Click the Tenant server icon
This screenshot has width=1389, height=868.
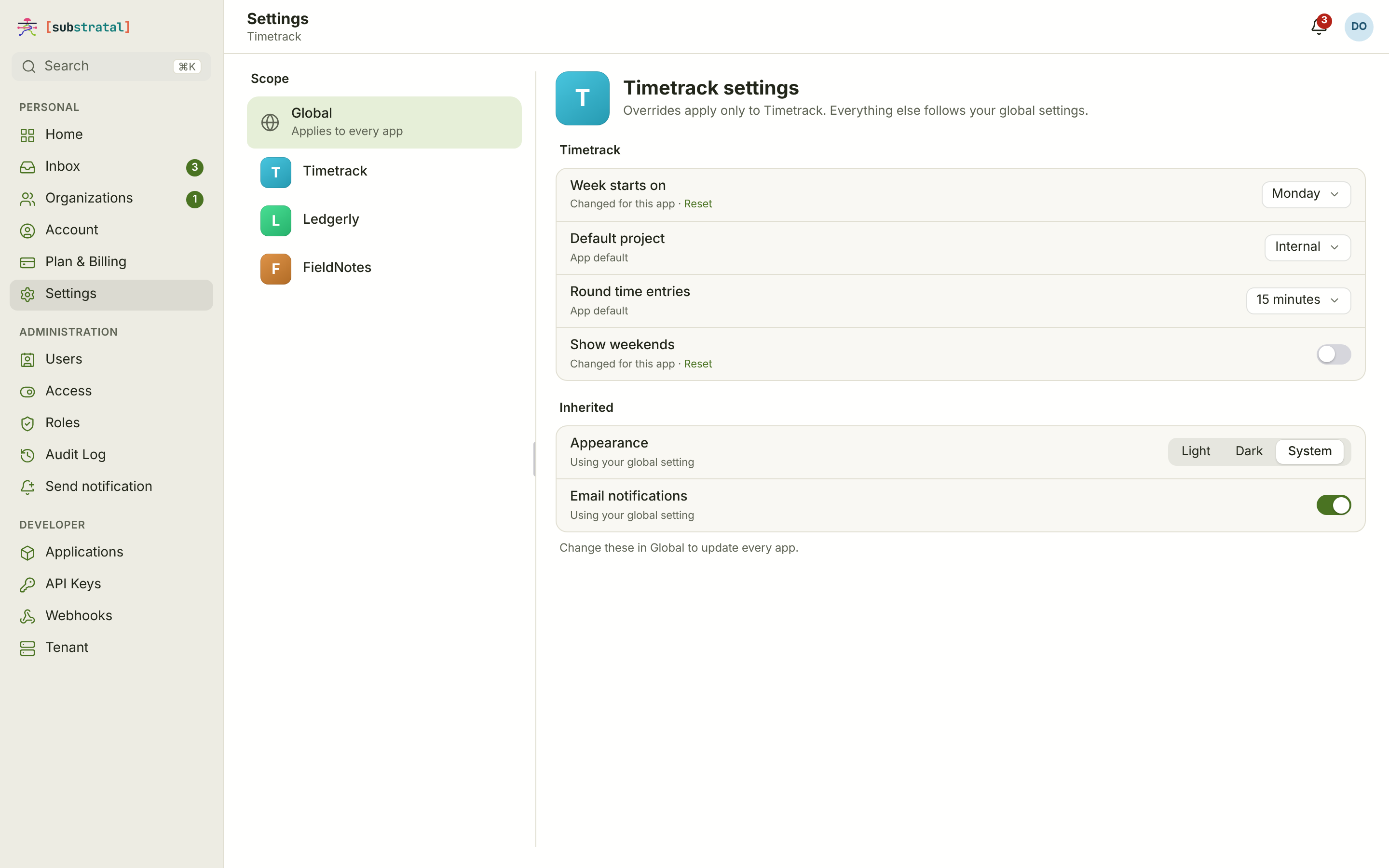point(27,648)
